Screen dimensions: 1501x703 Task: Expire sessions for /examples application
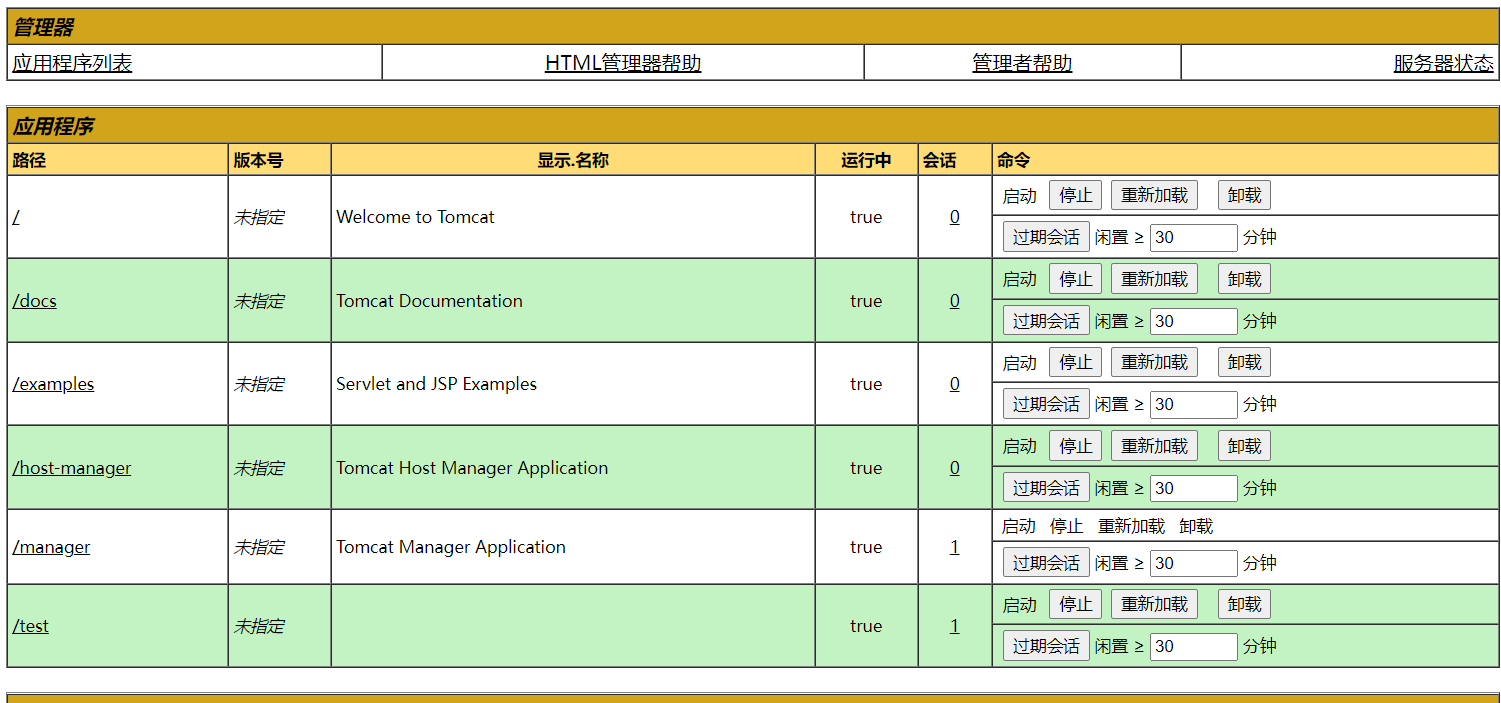[1046, 404]
